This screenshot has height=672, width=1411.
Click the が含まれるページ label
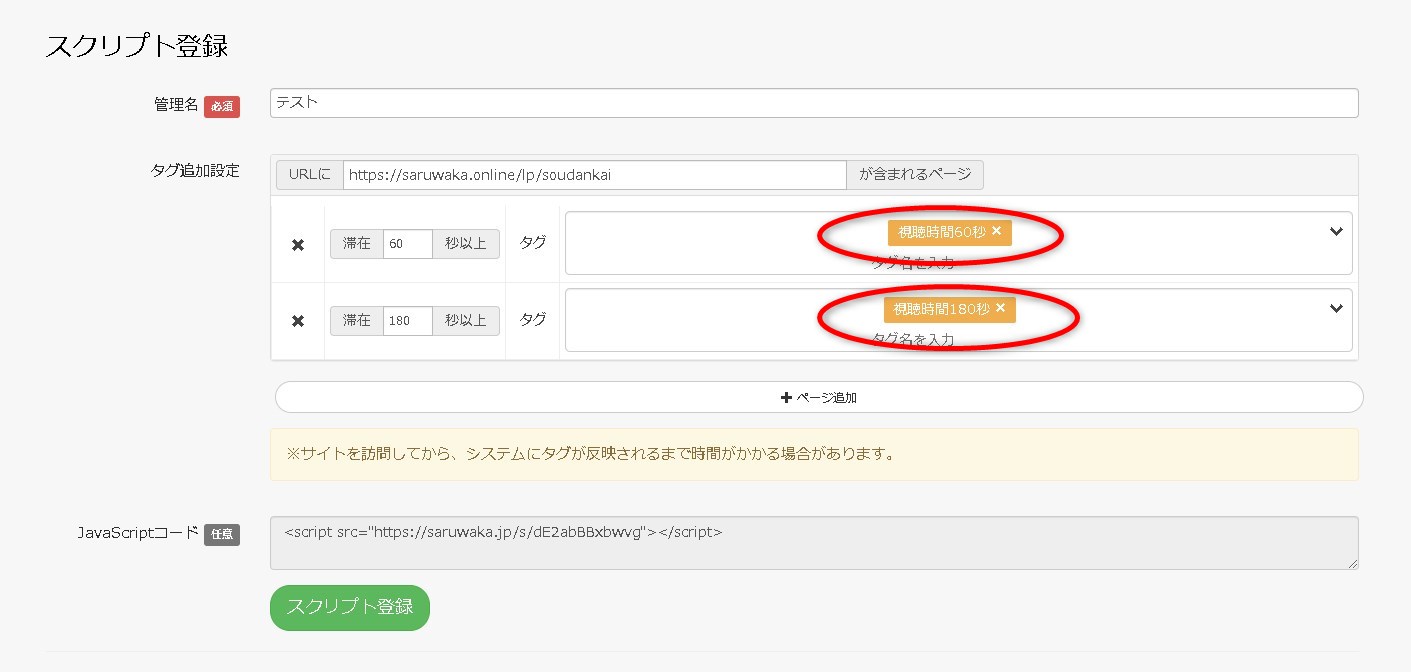click(x=915, y=174)
